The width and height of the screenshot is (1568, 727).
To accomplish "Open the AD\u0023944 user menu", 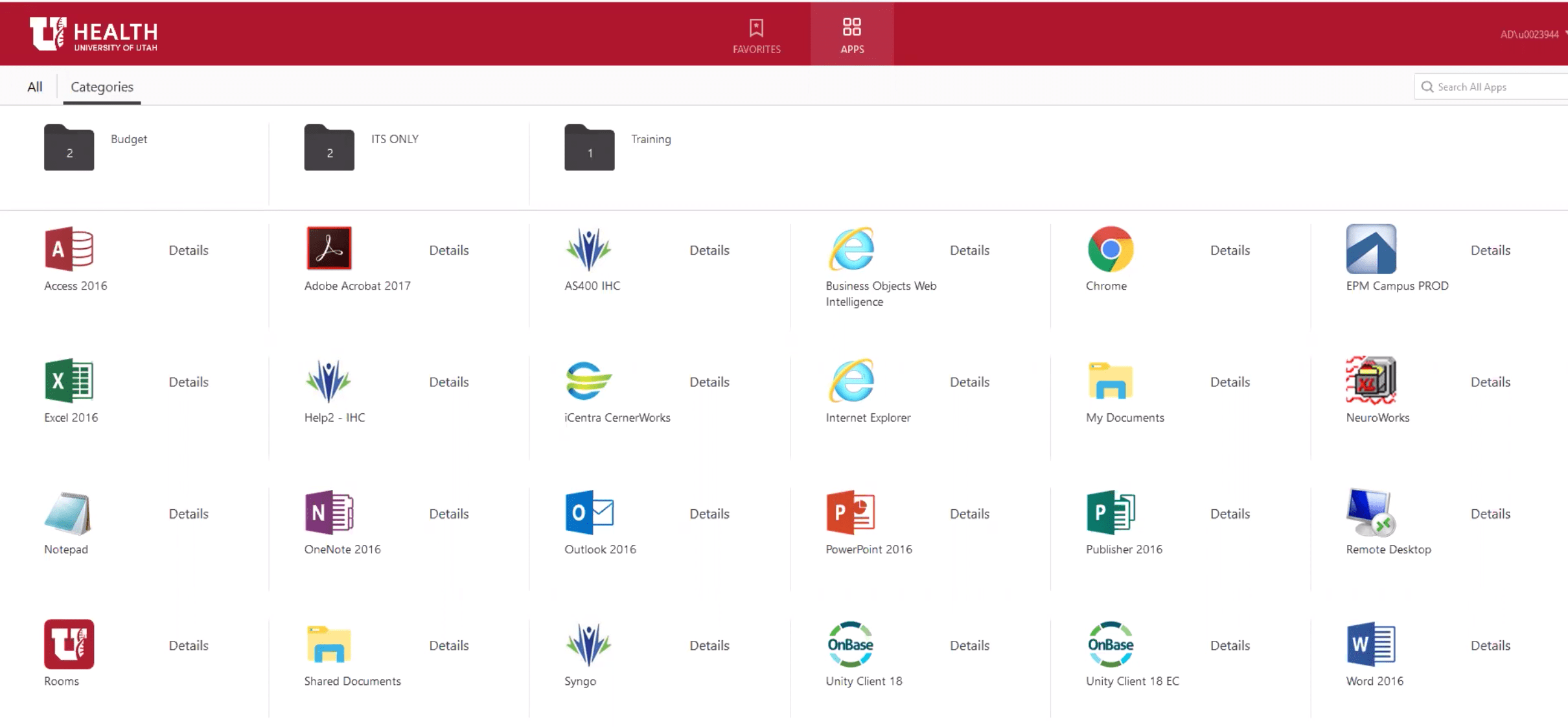I will click(x=1533, y=34).
